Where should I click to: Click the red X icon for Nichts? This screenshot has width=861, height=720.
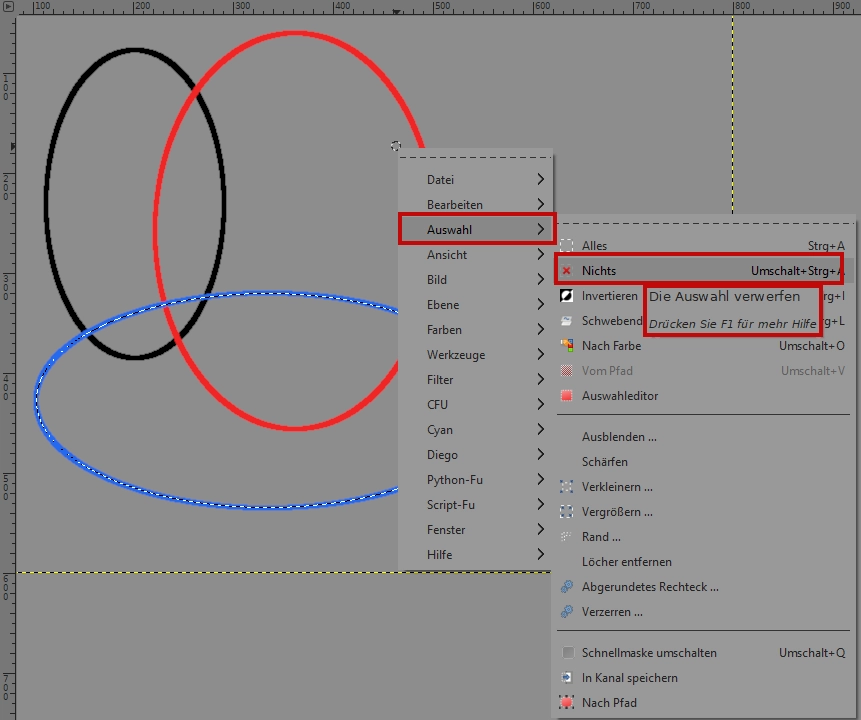click(x=567, y=271)
